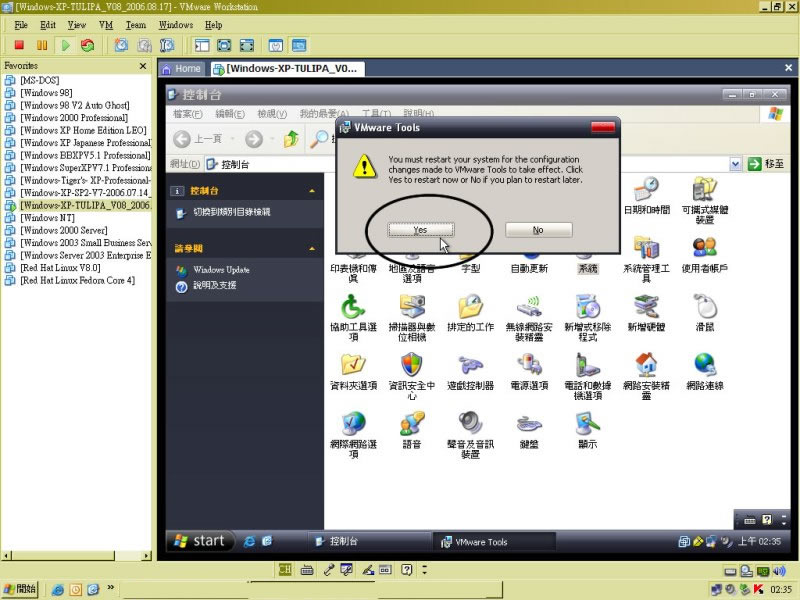Open the Help menu in VMware Workstation
This screenshot has width=800, height=600.
(x=213, y=25)
